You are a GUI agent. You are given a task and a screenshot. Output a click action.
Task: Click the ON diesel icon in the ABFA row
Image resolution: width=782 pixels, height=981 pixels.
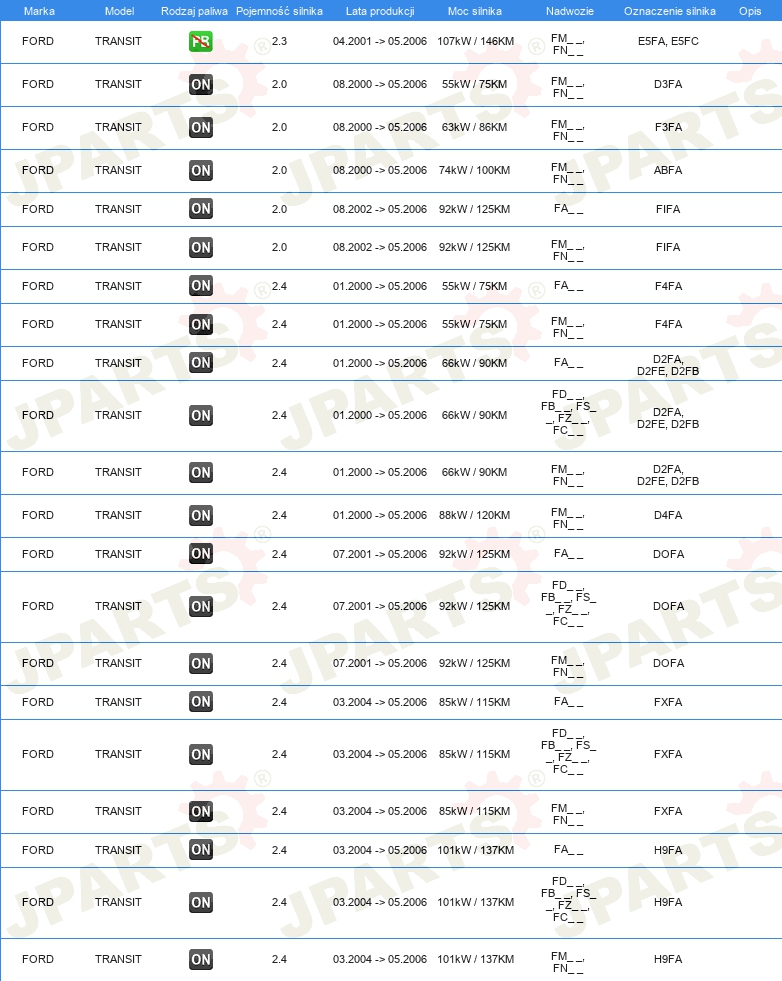201,170
